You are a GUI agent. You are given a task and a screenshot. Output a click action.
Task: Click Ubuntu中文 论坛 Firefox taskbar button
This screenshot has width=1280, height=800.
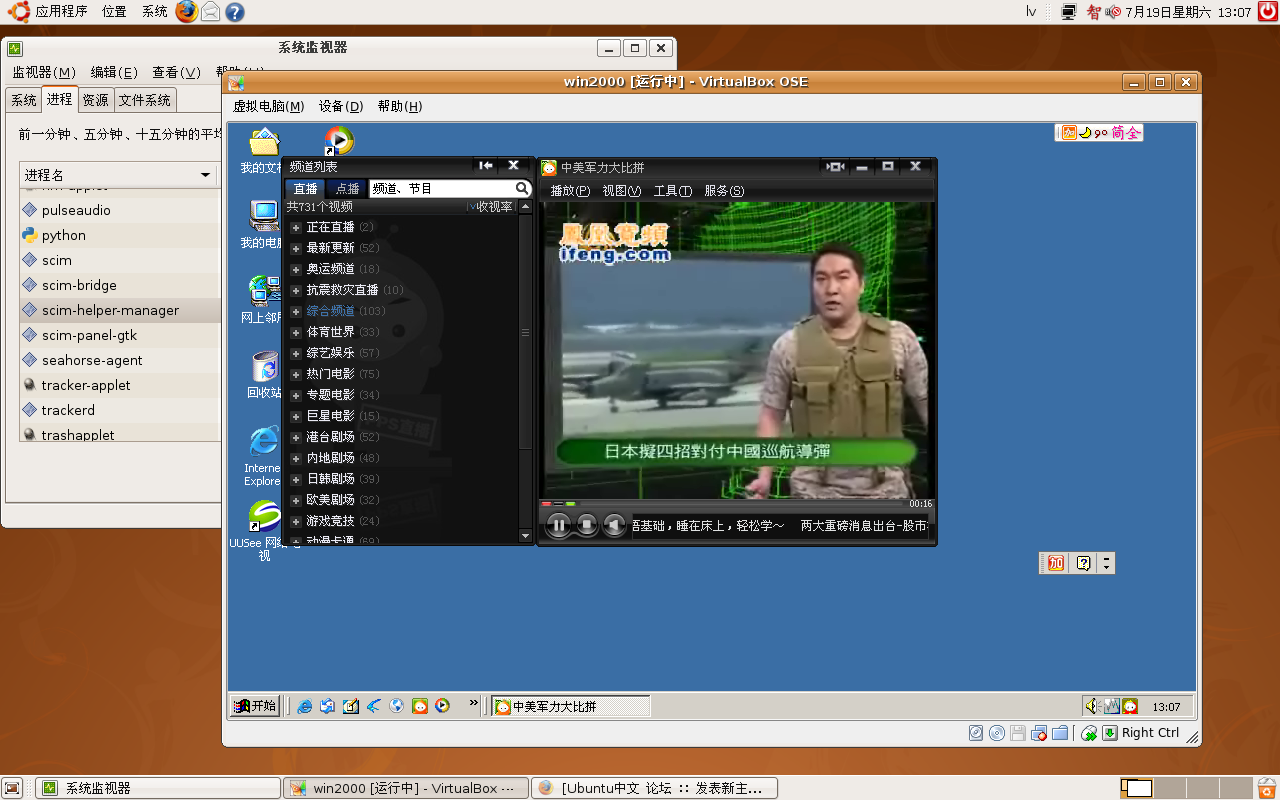click(655, 788)
